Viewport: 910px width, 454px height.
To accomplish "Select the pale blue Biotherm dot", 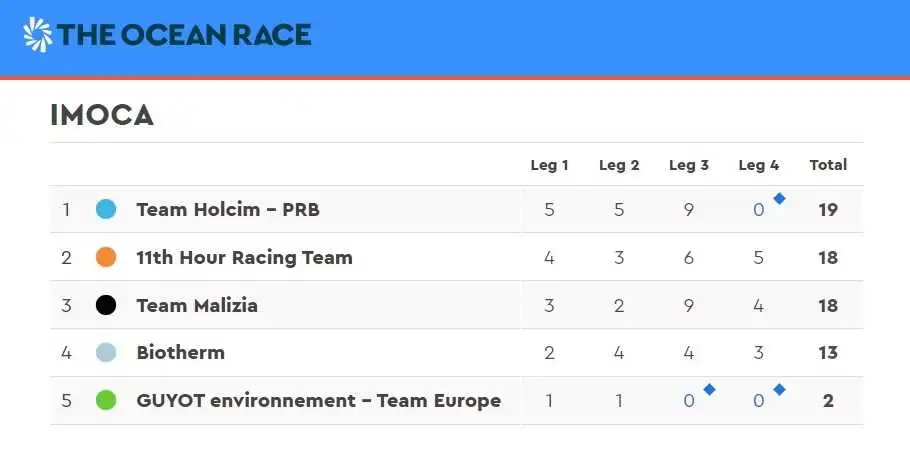I will tap(106, 352).
